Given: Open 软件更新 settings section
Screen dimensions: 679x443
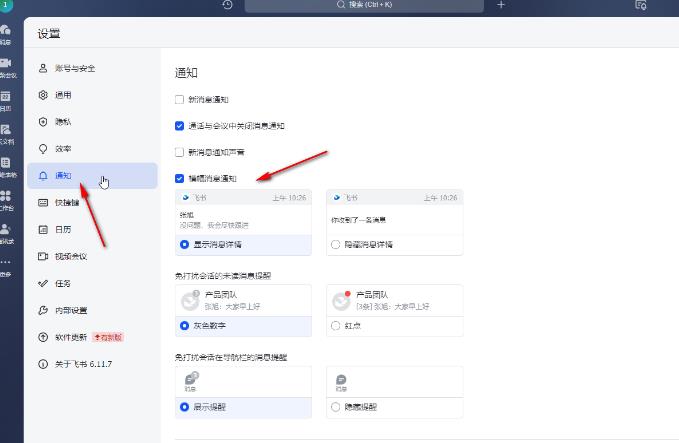Looking at the screenshot, I should pyautogui.click(x=92, y=337).
